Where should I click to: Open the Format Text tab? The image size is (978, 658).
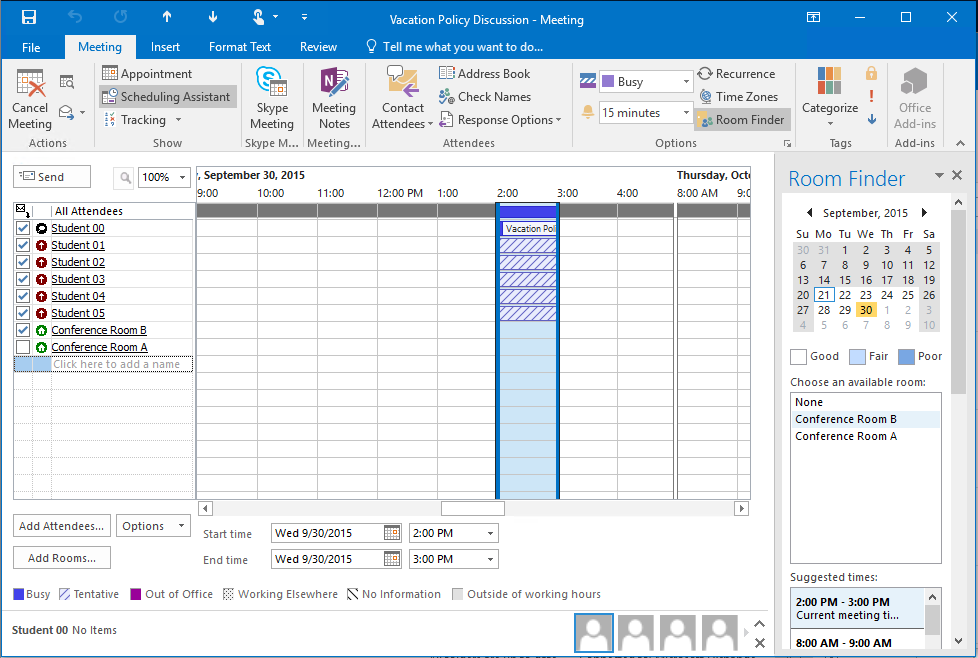(240, 47)
